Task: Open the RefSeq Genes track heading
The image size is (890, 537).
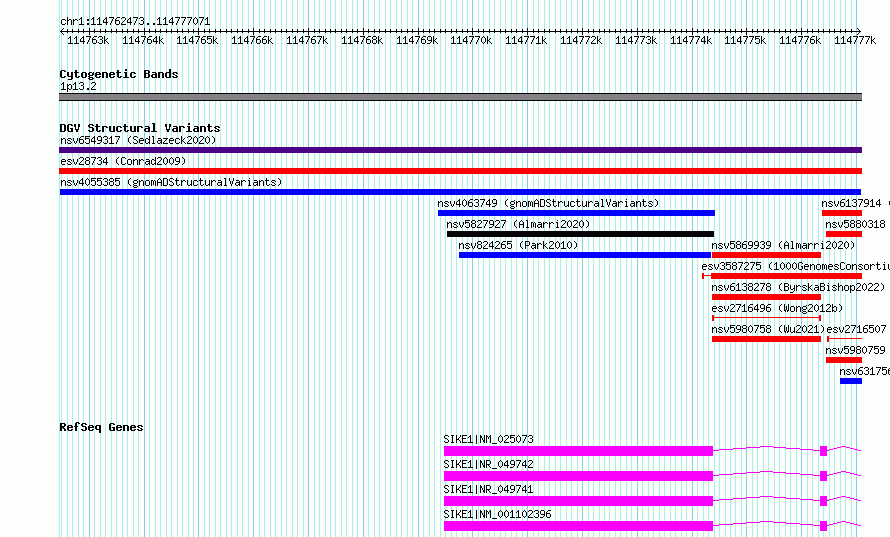Action: coord(101,427)
